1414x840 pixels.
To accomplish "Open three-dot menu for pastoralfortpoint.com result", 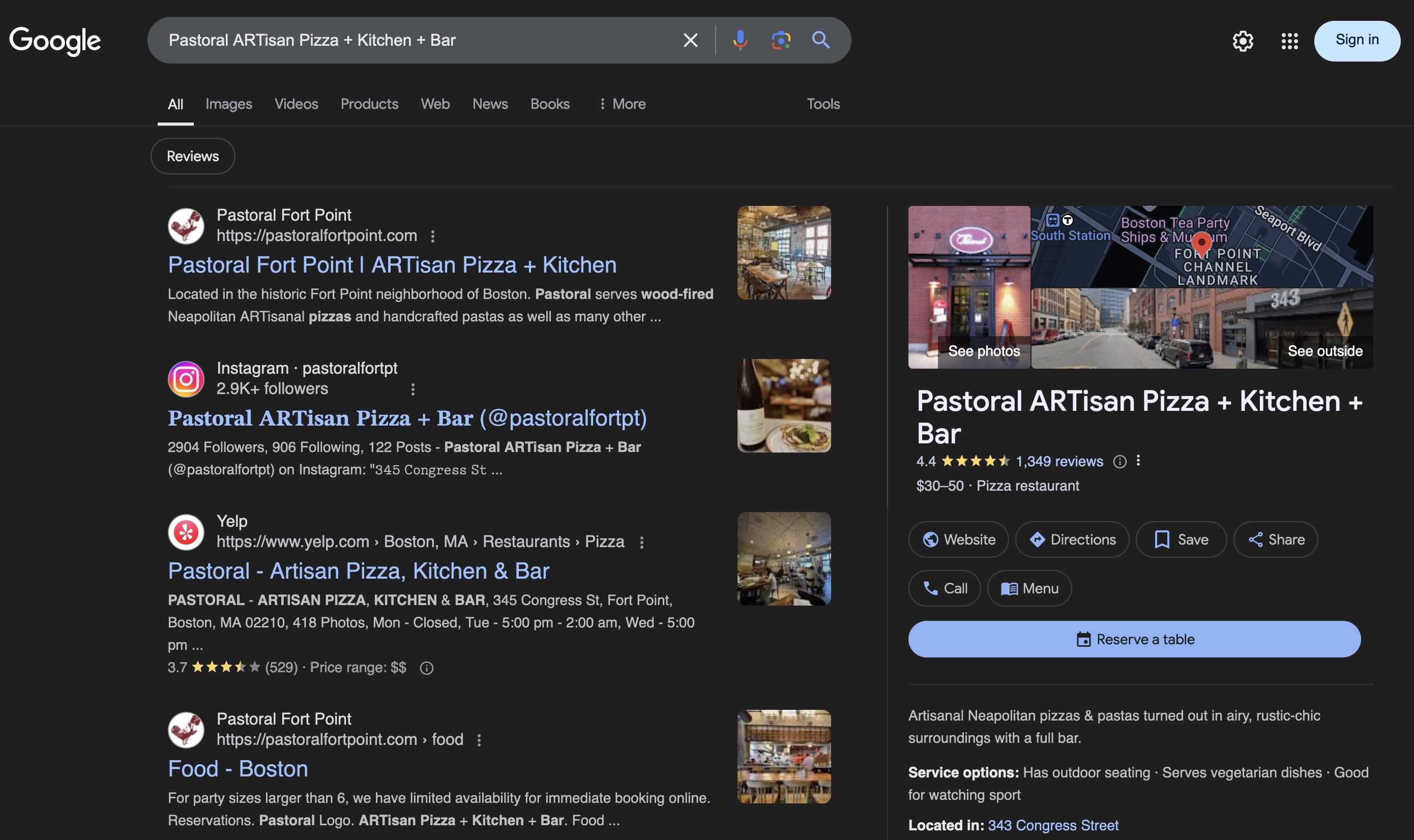I will (432, 236).
